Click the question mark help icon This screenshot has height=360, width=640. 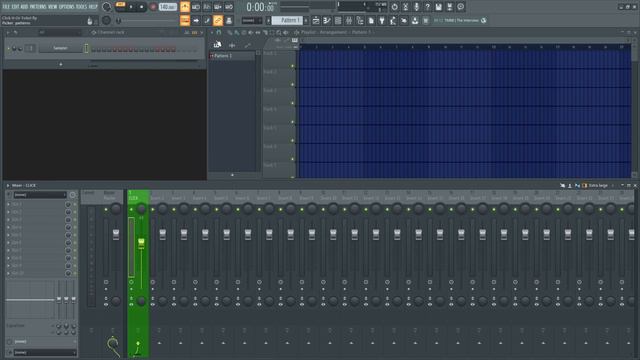(x=427, y=7)
